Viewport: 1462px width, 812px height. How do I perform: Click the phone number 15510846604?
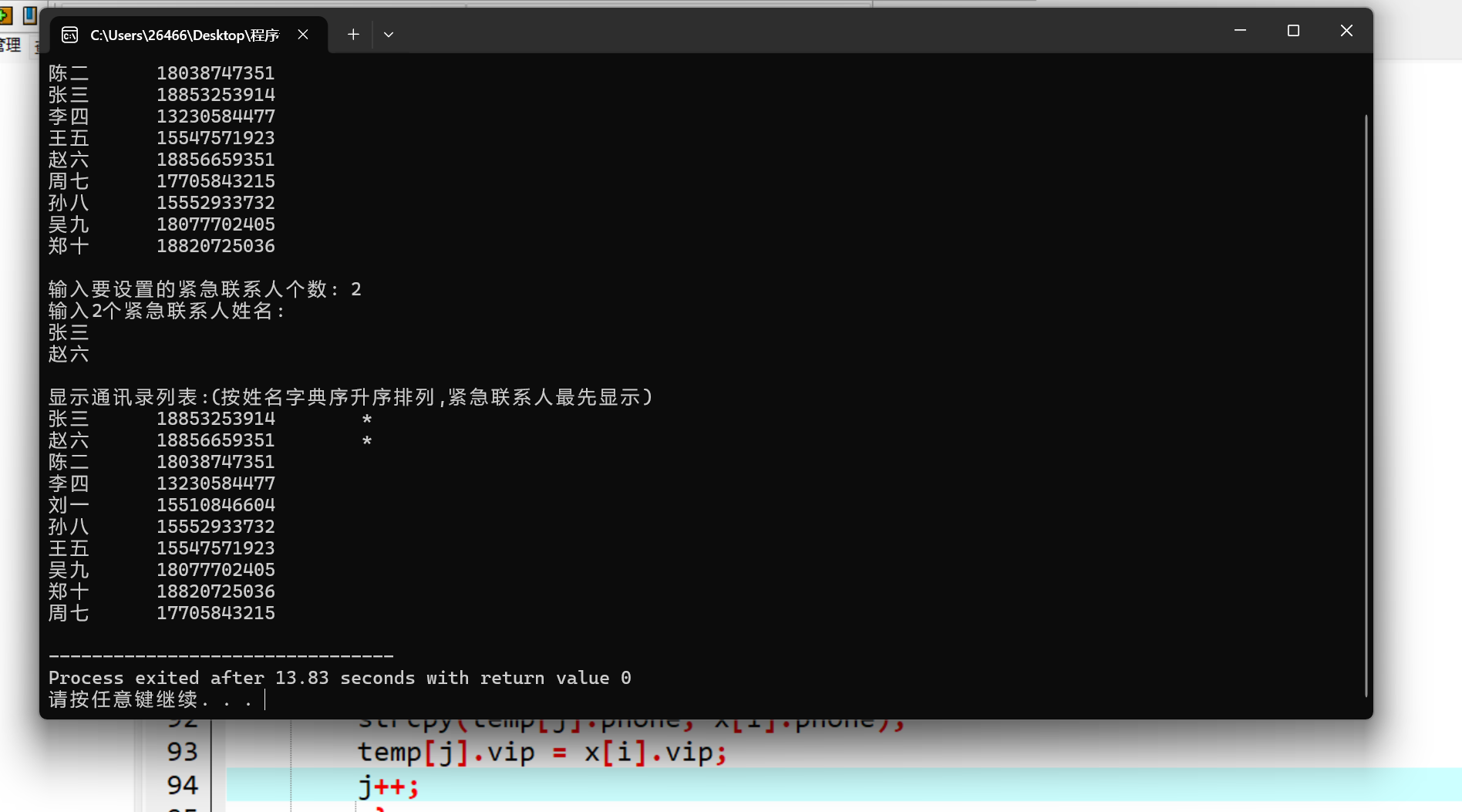pyautogui.click(x=216, y=505)
